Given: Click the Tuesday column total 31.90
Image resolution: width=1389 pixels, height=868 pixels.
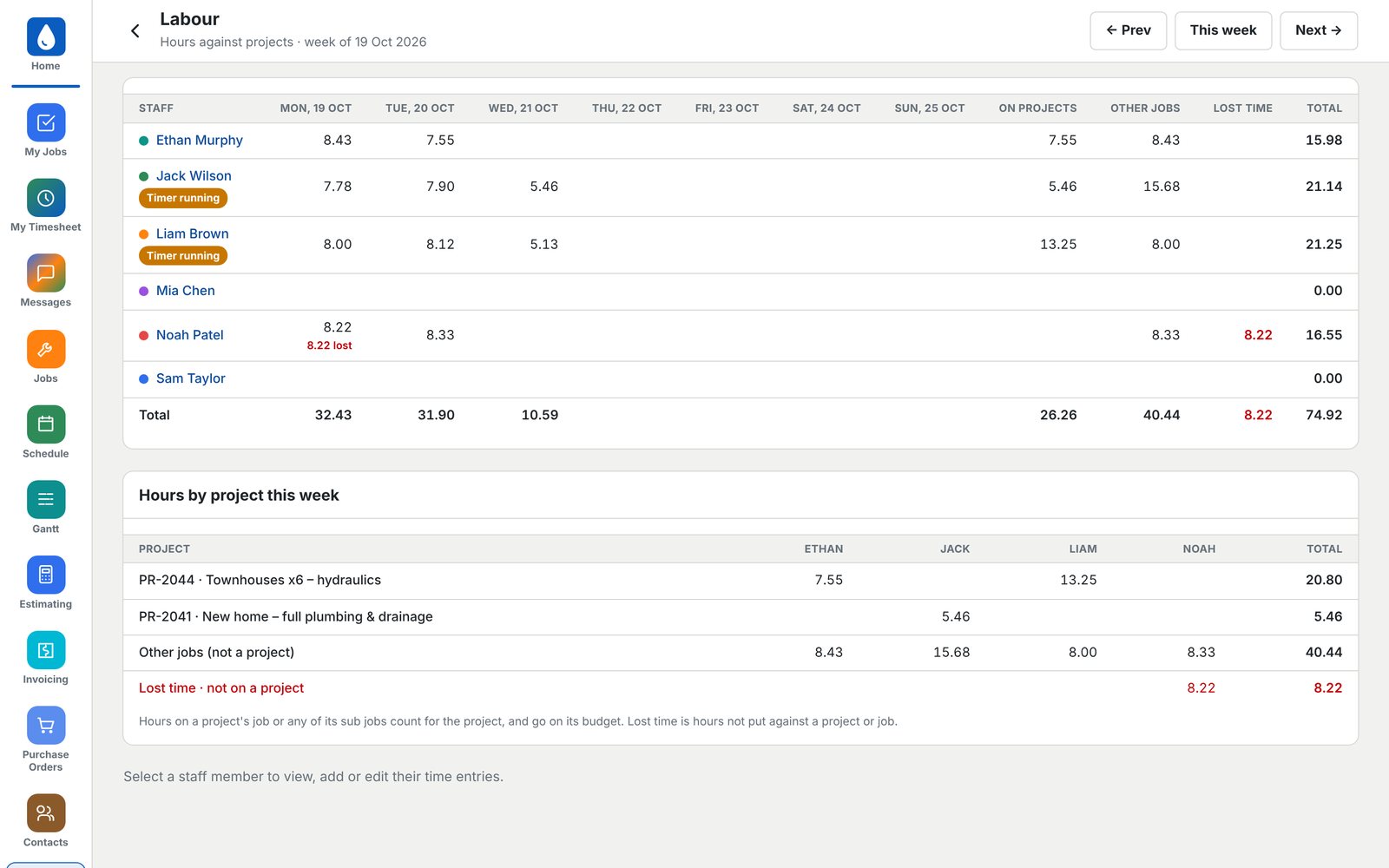Looking at the screenshot, I should tap(436, 416).
